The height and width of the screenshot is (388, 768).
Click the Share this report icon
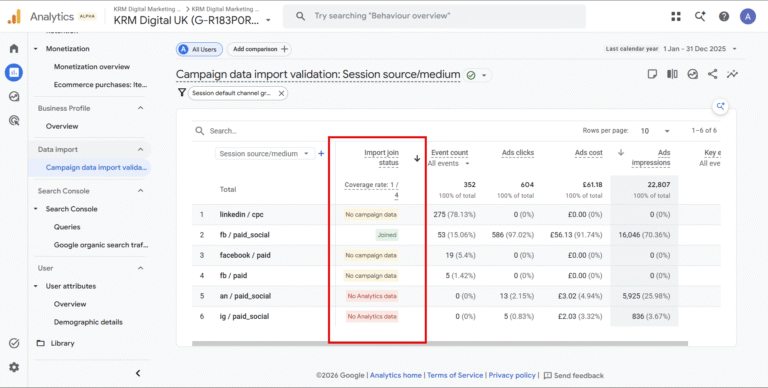(712, 74)
